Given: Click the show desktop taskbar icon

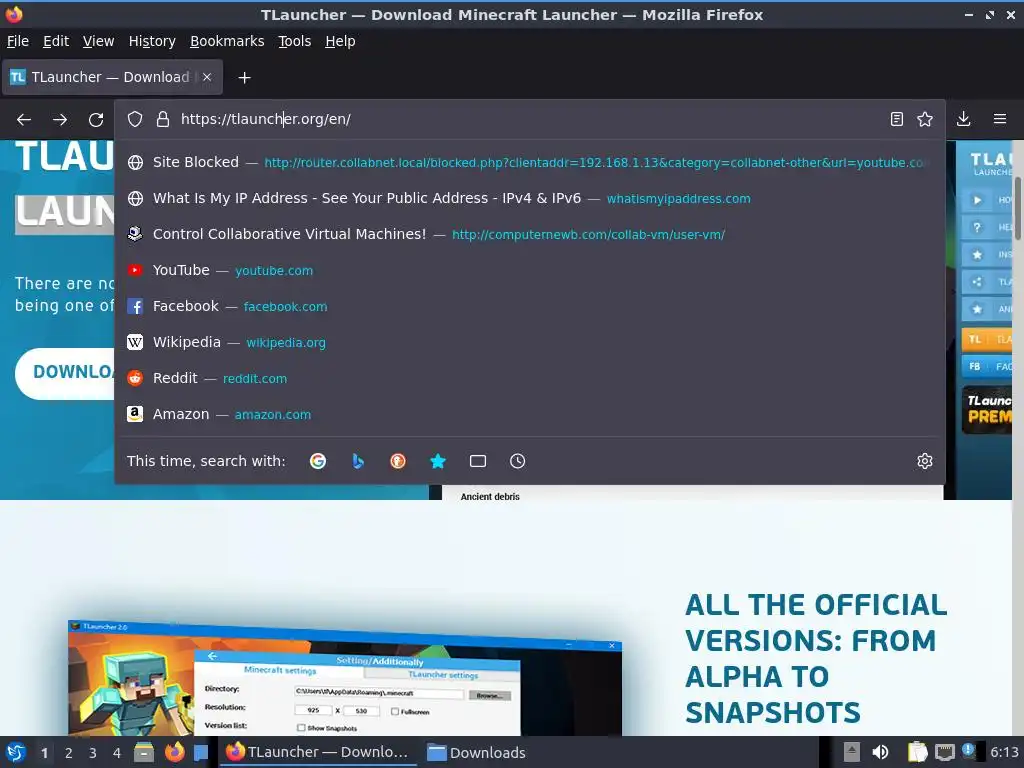Looking at the screenshot, I should pyautogui.click(x=201, y=752).
